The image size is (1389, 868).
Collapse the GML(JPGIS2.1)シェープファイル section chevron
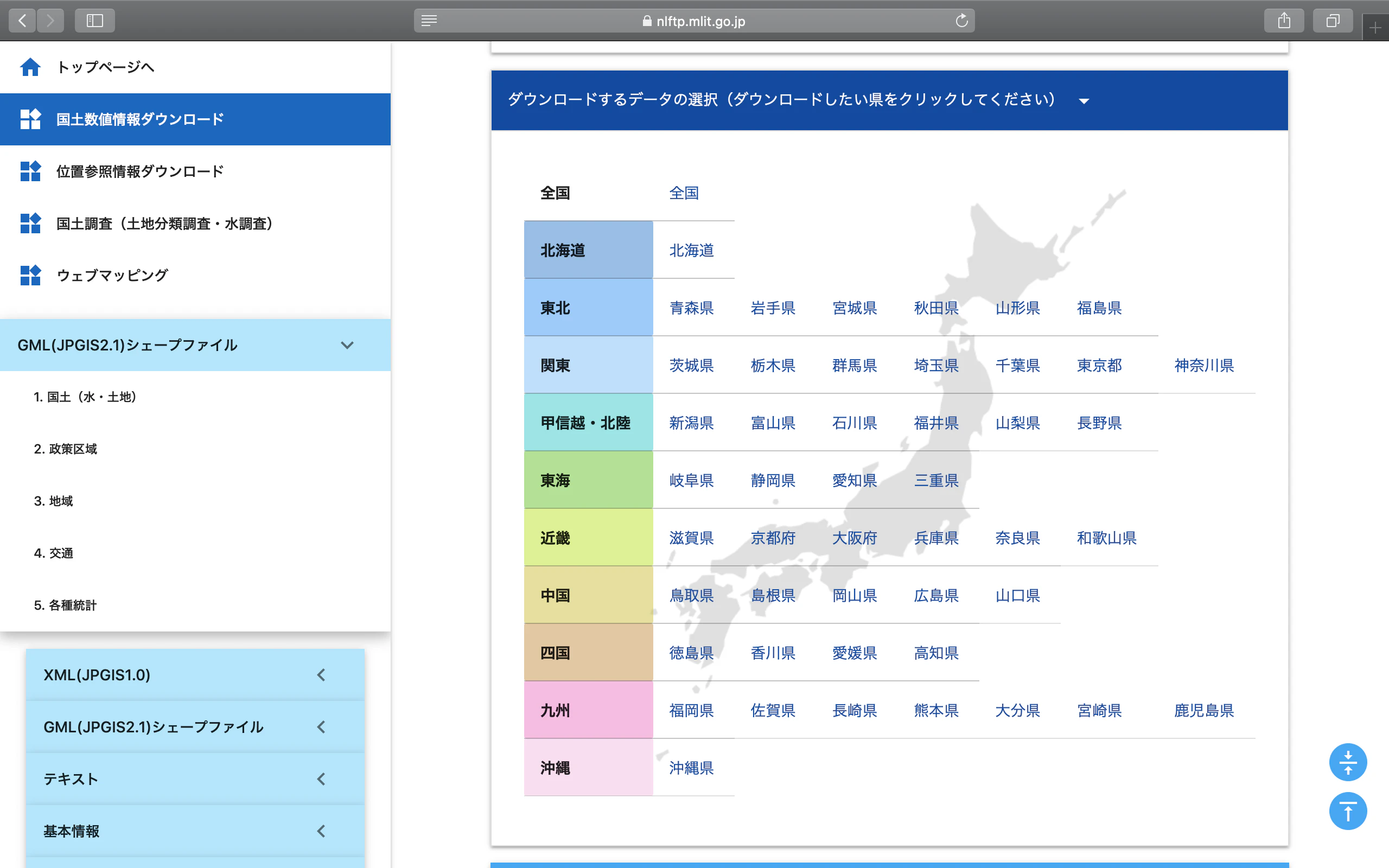pos(347,345)
